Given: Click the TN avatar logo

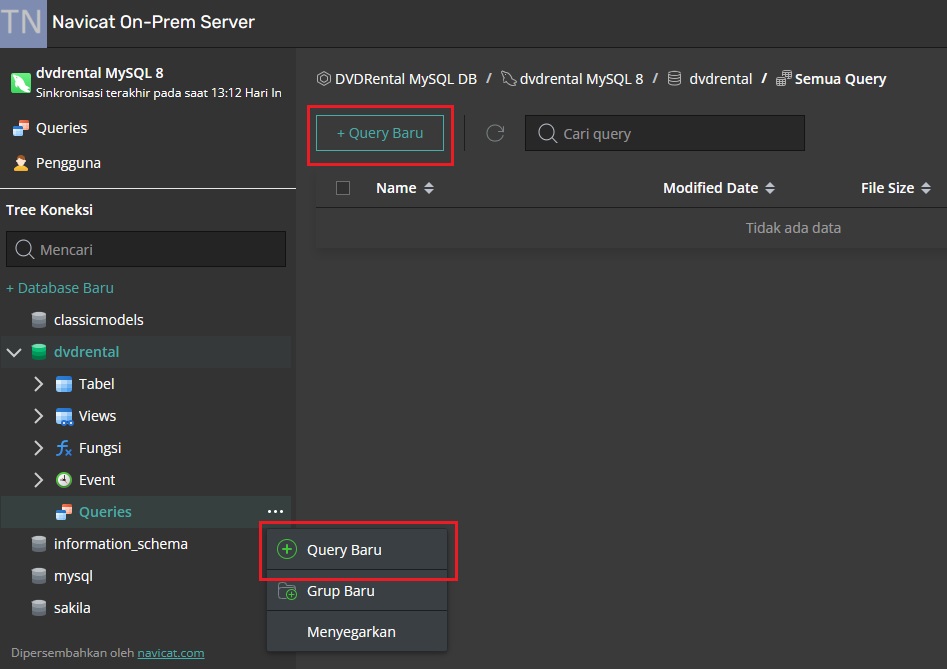Looking at the screenshot, I should [23, 24].
